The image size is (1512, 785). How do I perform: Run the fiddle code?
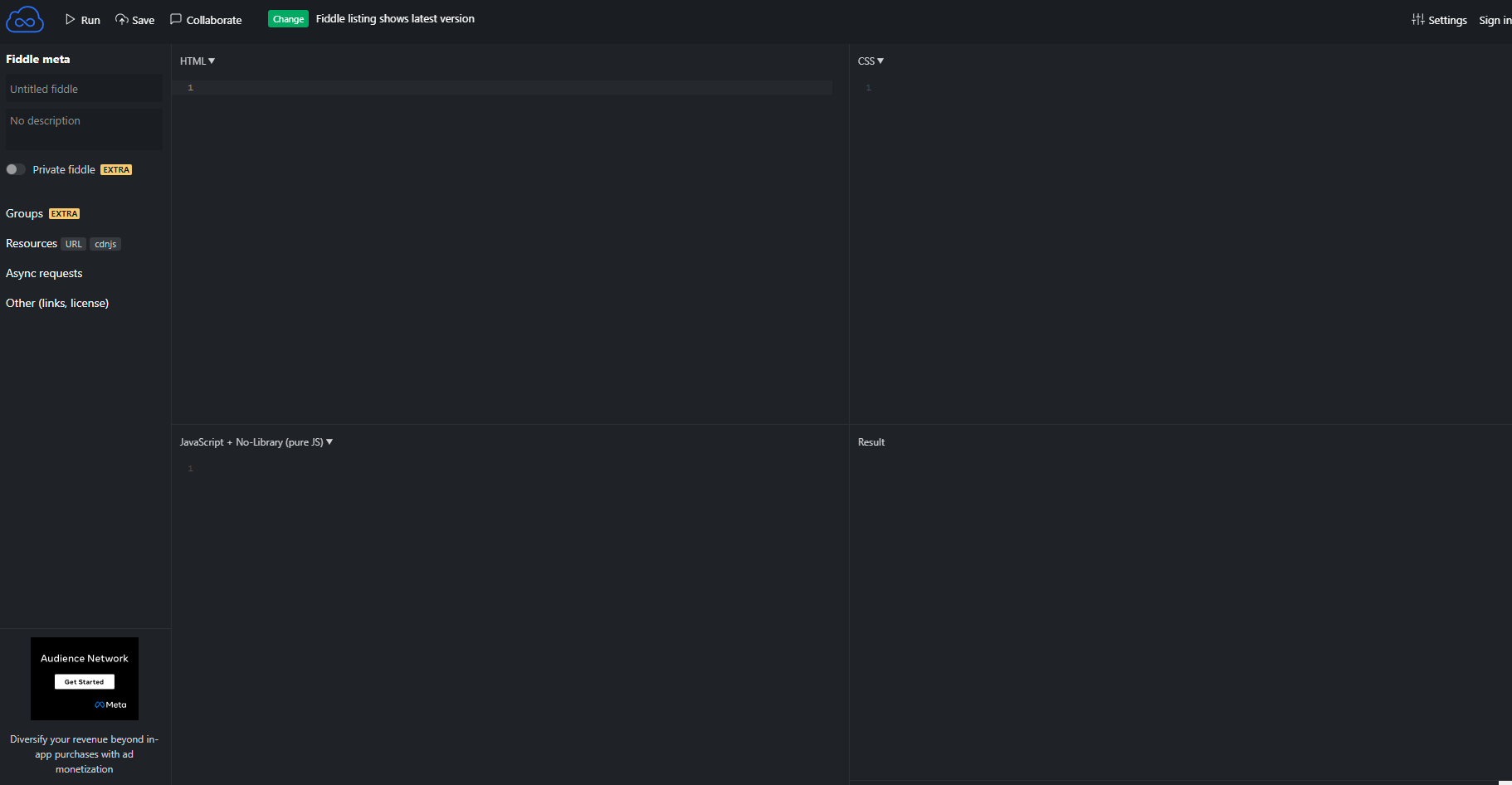coord(83,20)
